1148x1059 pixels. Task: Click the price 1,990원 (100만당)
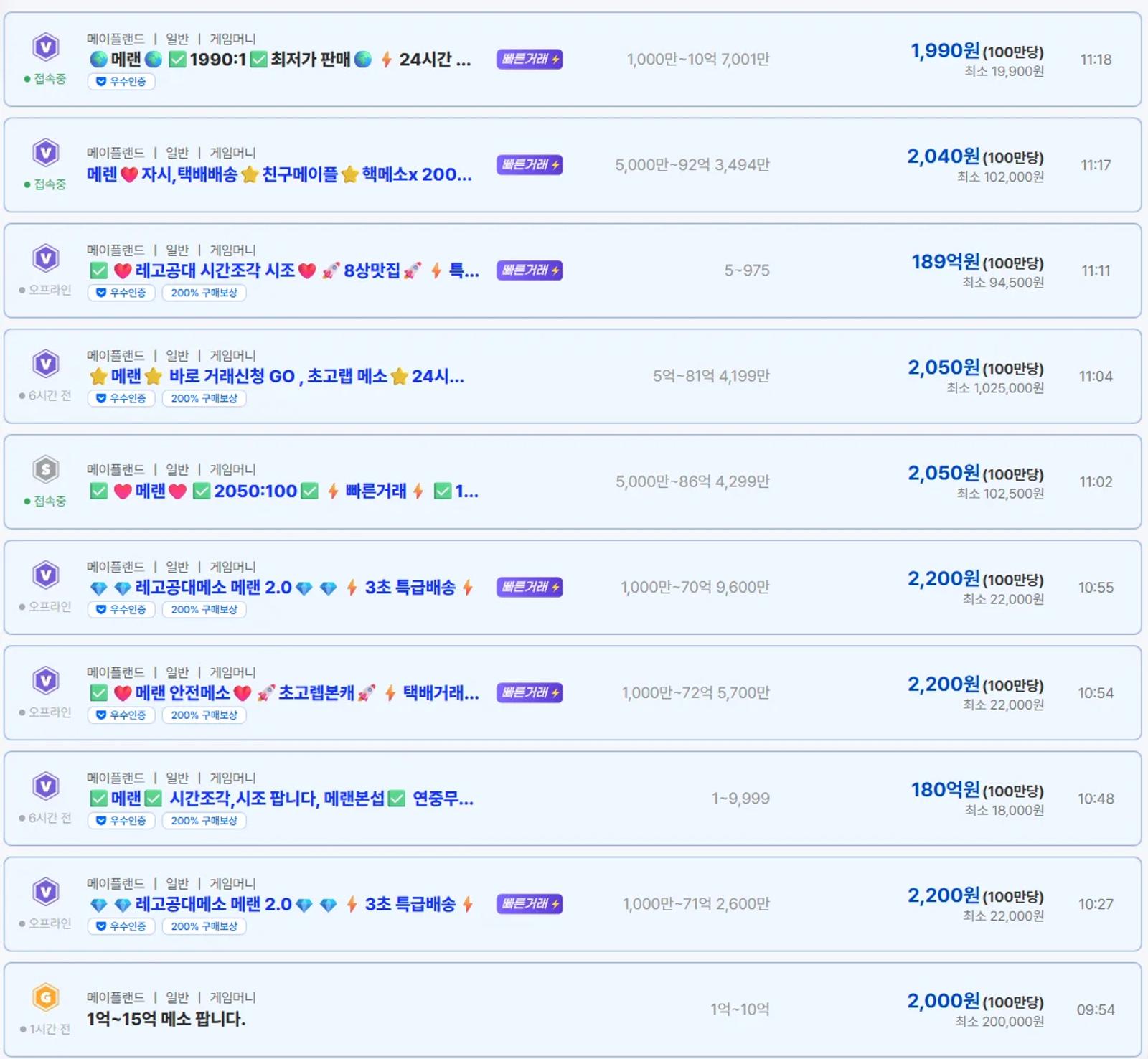click(x=977, y=51)
